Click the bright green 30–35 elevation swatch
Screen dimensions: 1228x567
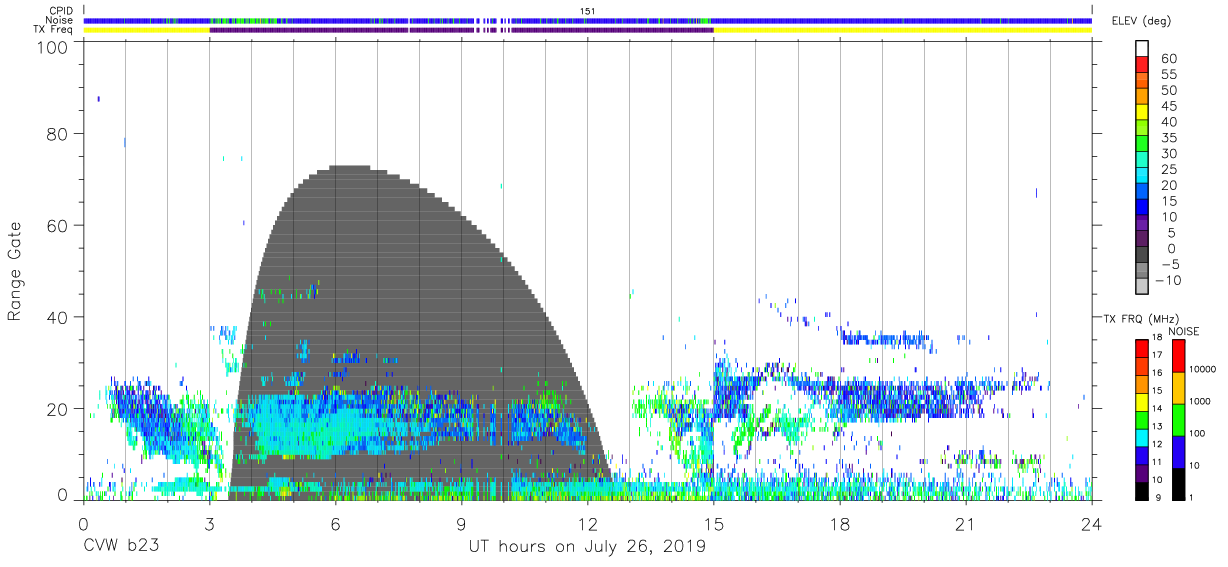[x=1142, y=144]
